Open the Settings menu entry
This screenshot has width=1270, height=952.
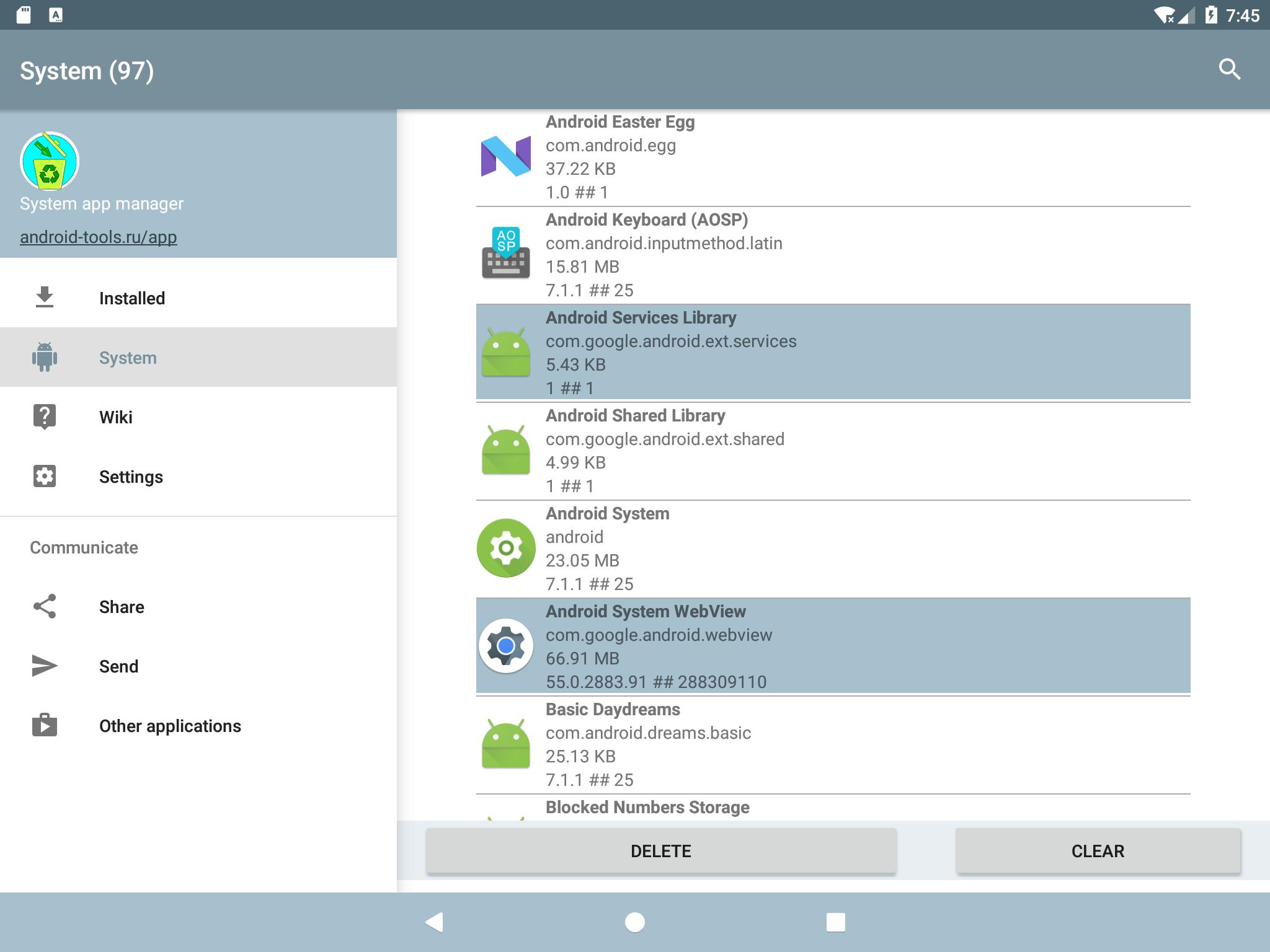[198, 477]
